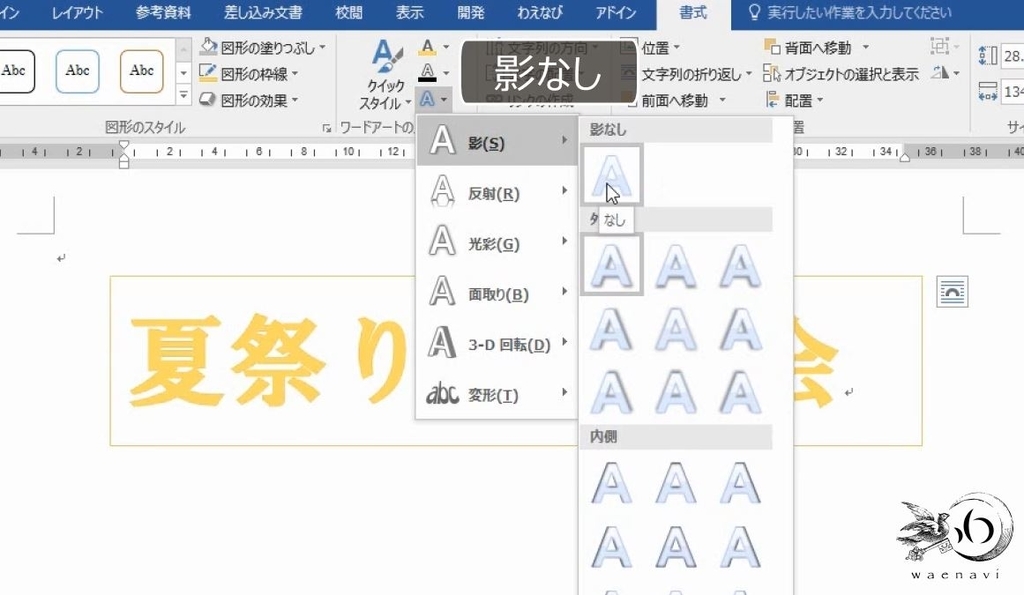Click the shape outline pen icon
Image resolution: width=1024 pixels, height=595 pixels.
tap(208, 73)
